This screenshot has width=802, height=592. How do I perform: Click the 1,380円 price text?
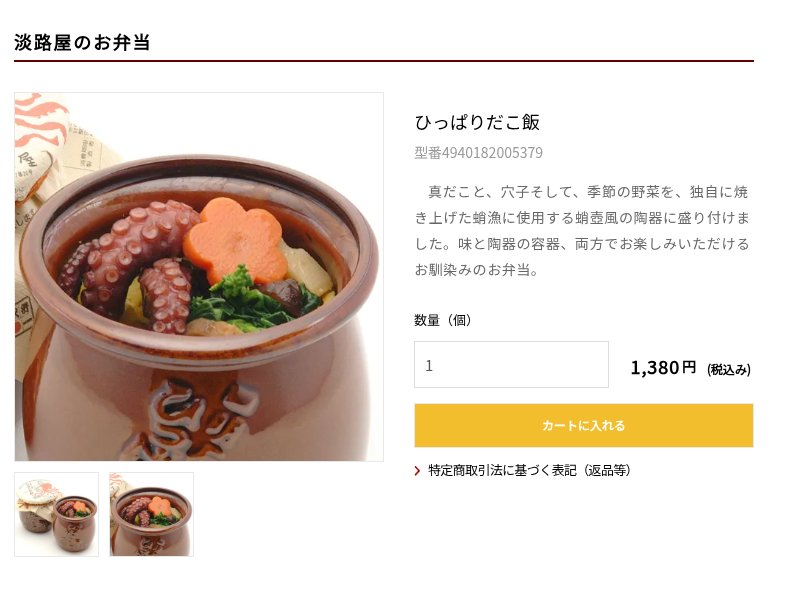point(662,367)
